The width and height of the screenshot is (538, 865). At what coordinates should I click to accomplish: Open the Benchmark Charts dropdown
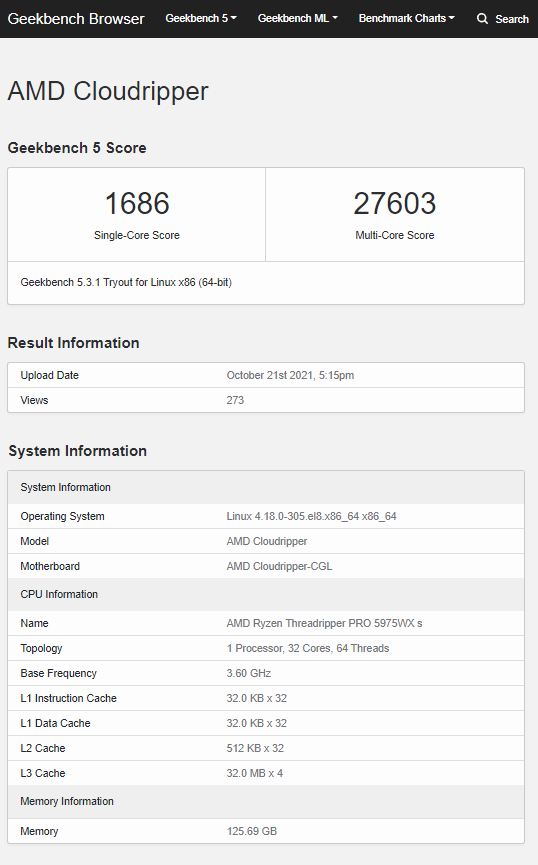pos(407,18)
